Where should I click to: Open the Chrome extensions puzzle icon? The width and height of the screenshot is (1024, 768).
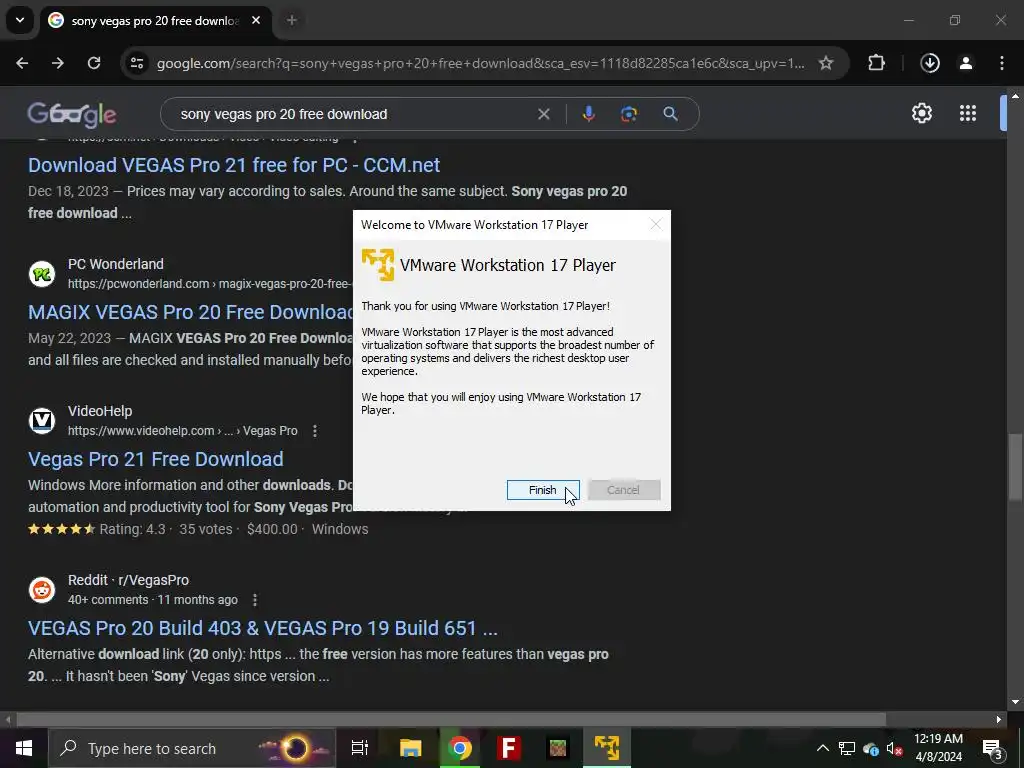click(x=876, y=63)
